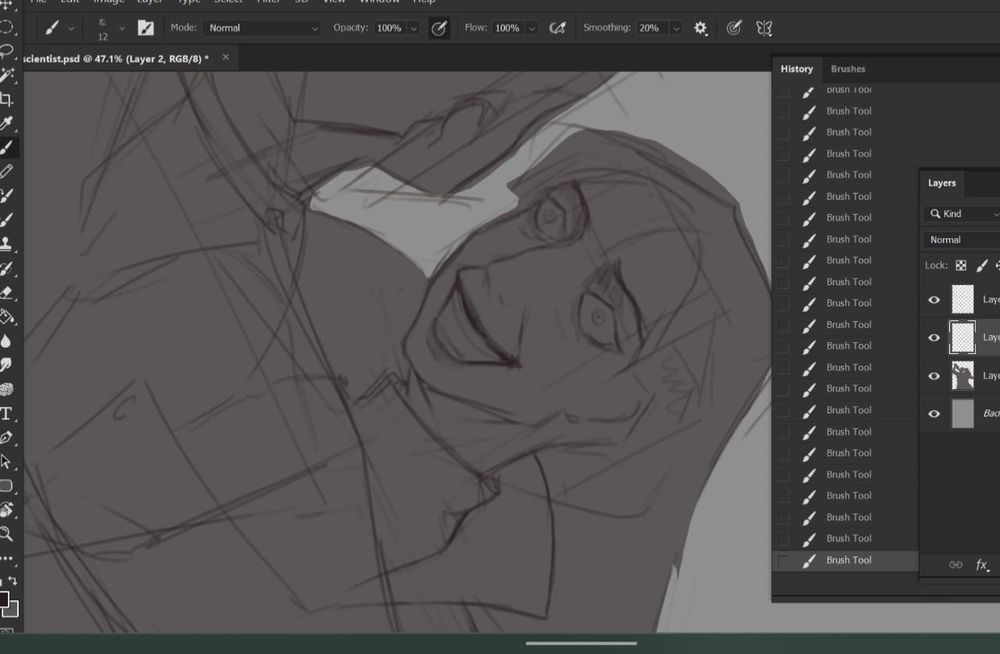Viewport: 1000px width, 654px height.
Task: Pick the Type tool
Action: (x=6, y=413)
